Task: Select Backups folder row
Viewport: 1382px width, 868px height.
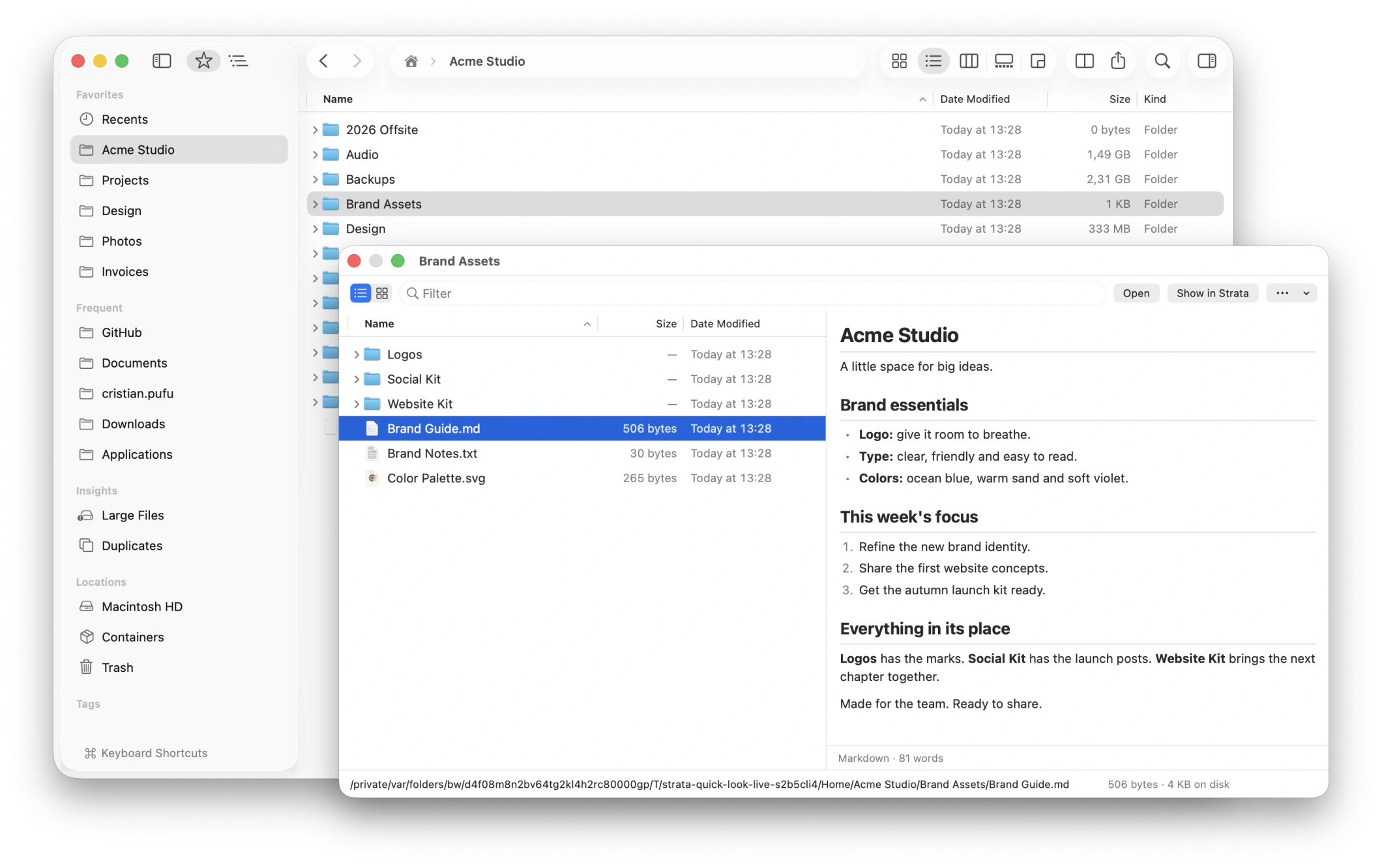Action: (x=765, y=179)
